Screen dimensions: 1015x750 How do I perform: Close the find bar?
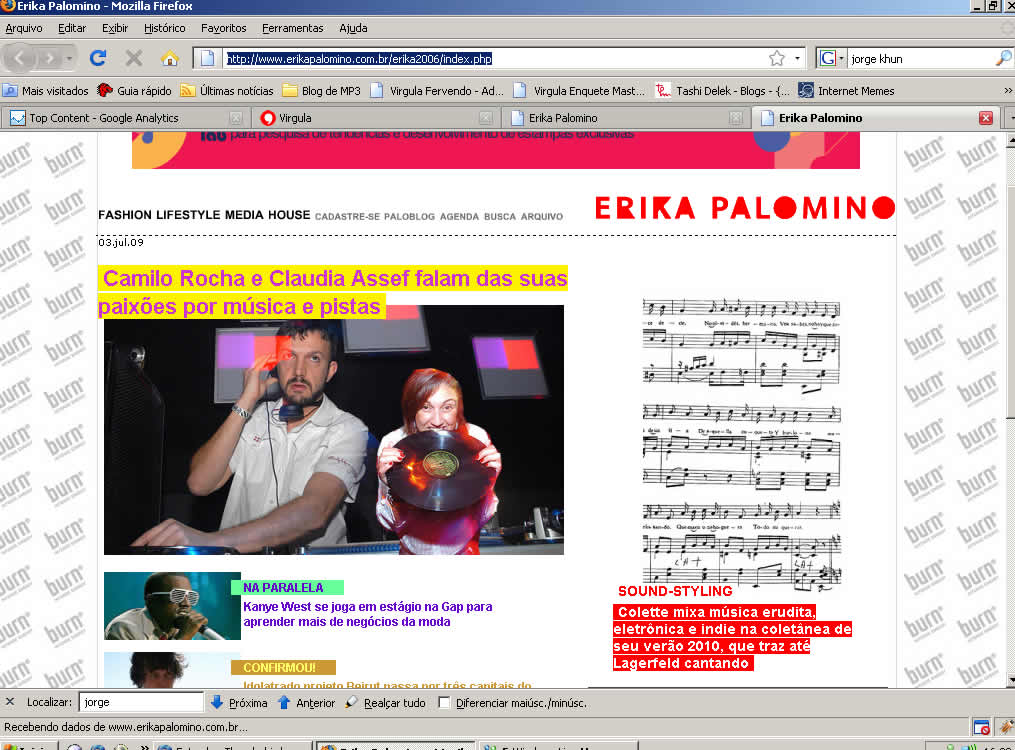tap(10, 702)
